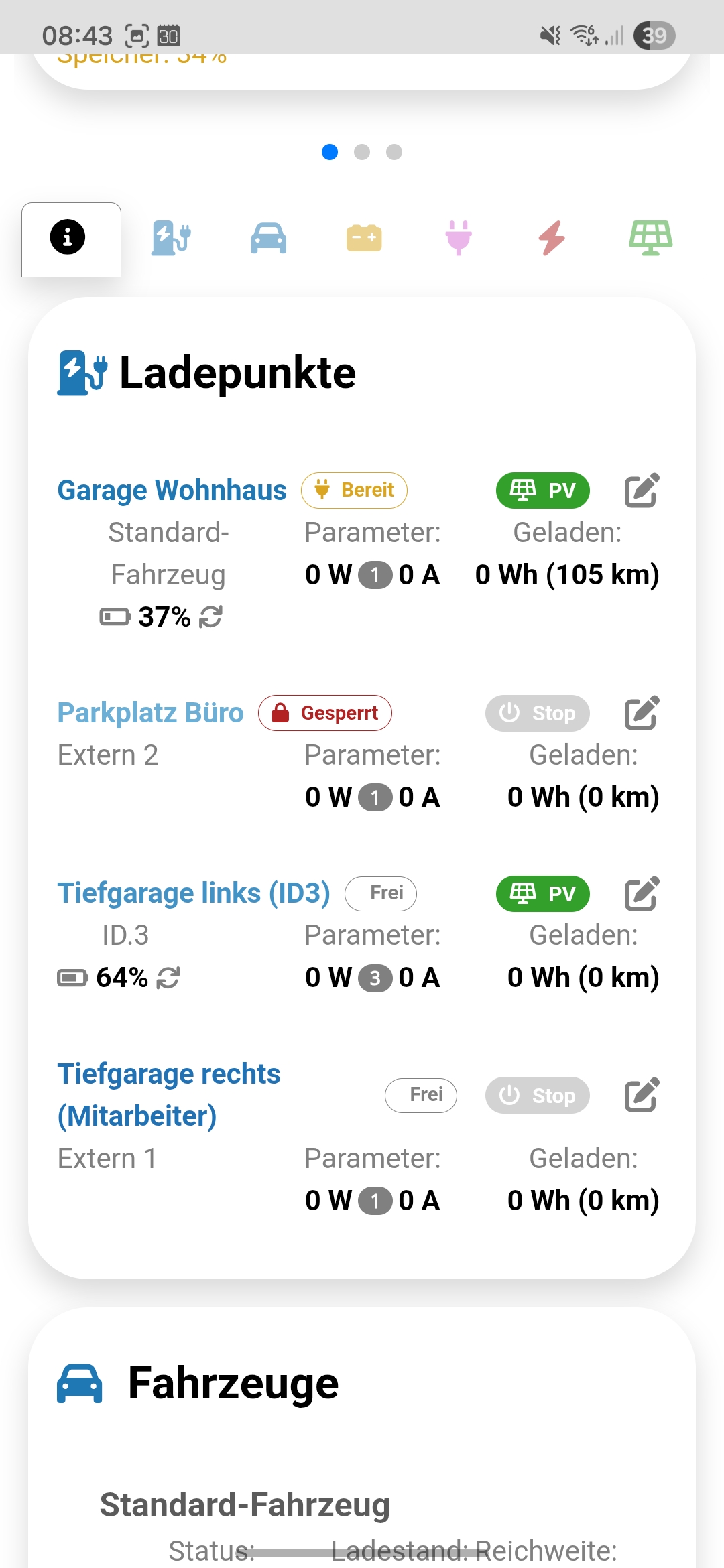Click the Garage Wohnhaus charge point name
Viewport: 724px width, 1568px height.
coord(172,491)
